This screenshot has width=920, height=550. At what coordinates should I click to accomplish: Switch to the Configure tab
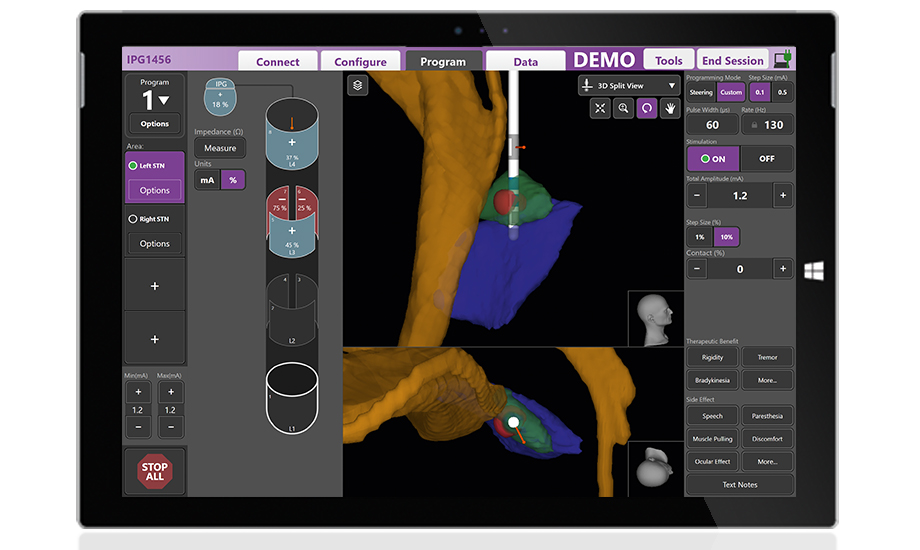360,61
